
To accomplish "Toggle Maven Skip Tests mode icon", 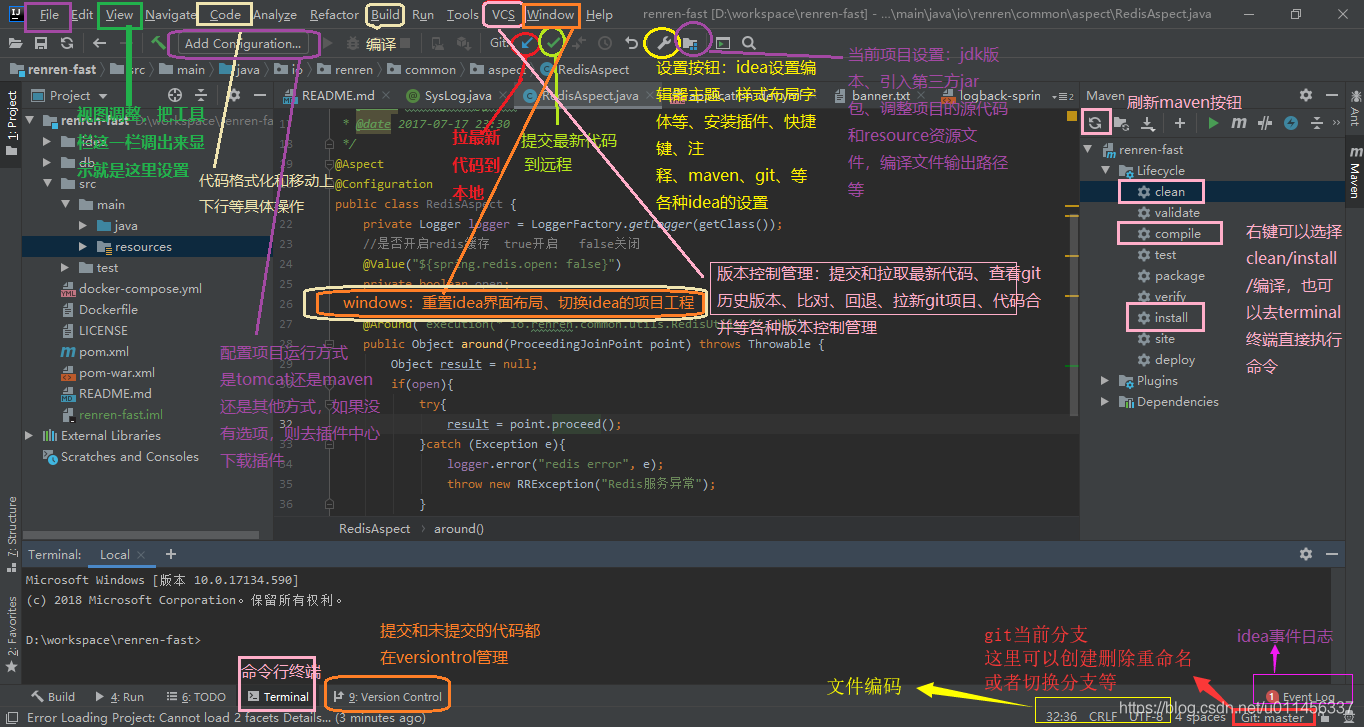I will pos(1265,123).
